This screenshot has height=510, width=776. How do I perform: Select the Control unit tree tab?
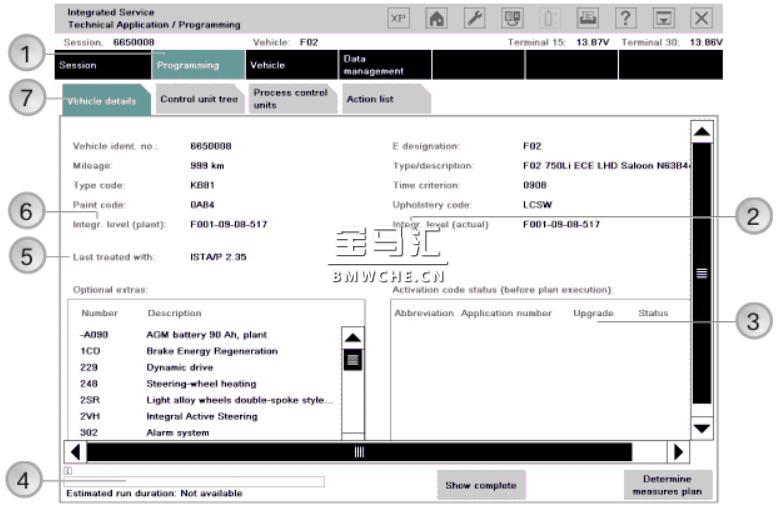click(198, 99)
